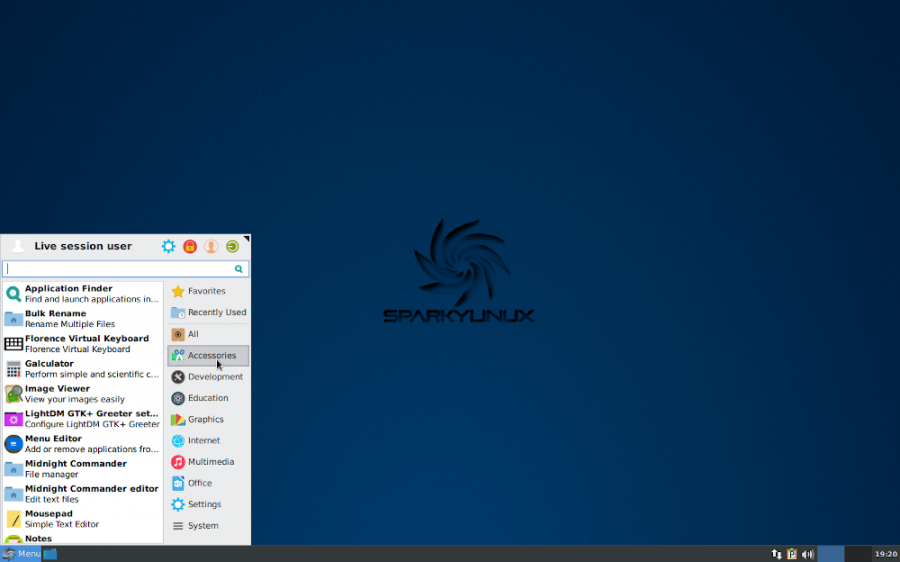Viewport: 900px width, 562px height.
Task: Click the orange Switch Users icon
Action: 211,246
